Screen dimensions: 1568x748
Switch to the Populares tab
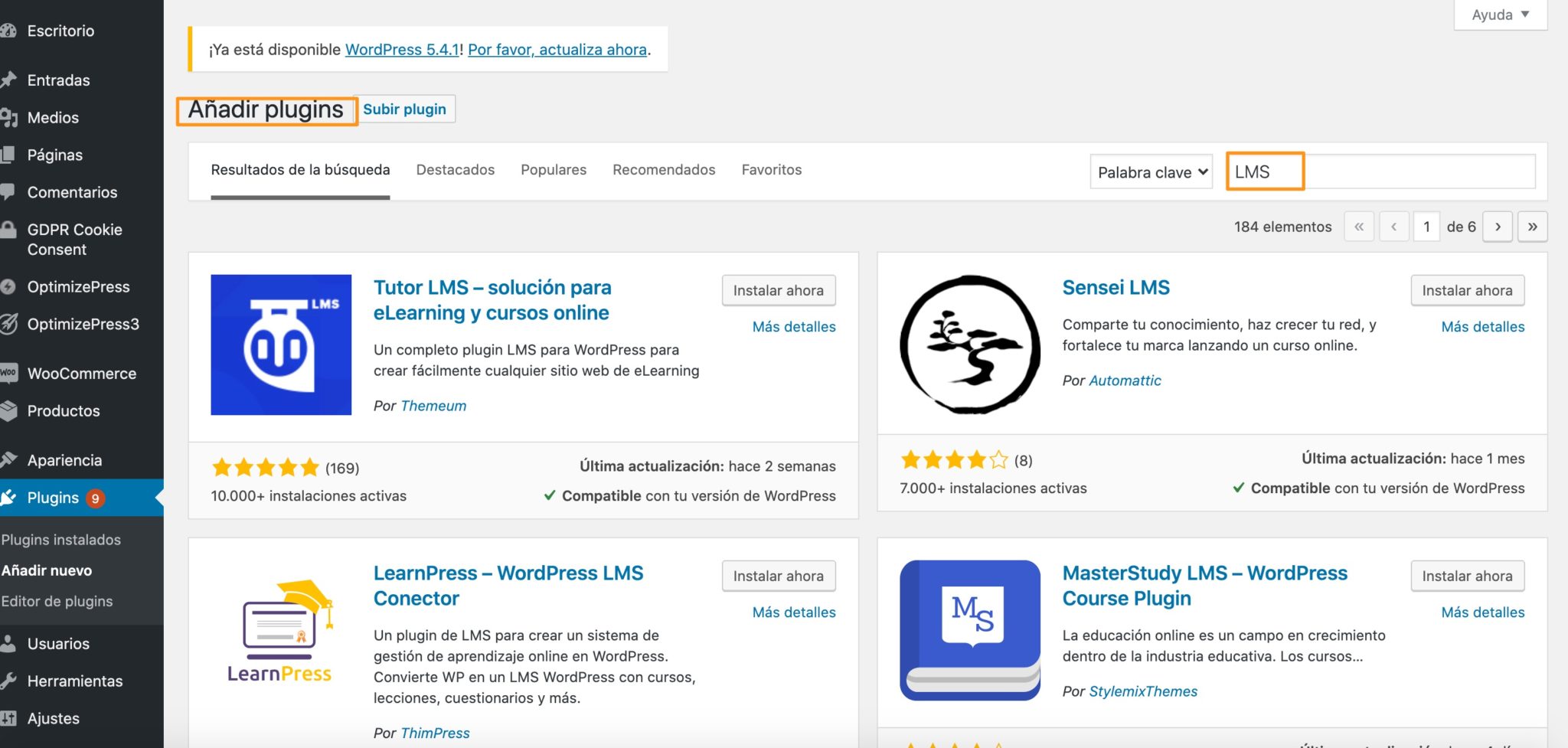coord(553,169)
